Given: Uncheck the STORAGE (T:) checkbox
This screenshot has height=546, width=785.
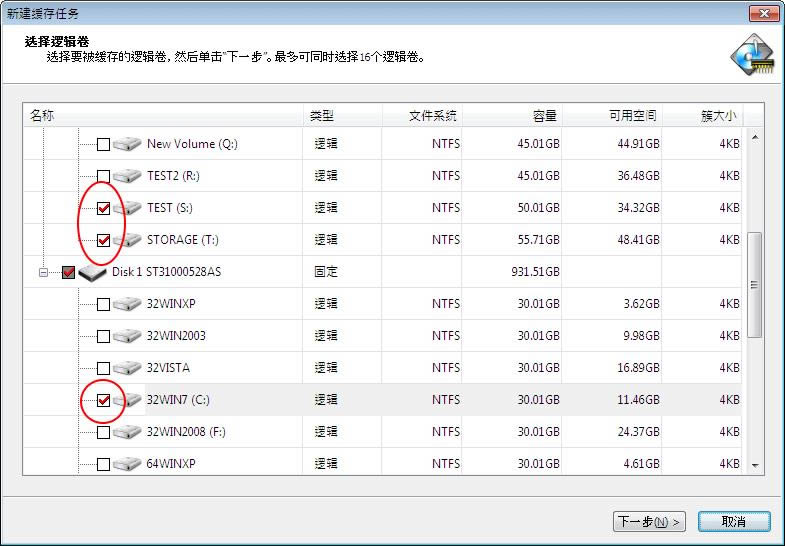Looking at the screenshot, I should pos(103,240).
